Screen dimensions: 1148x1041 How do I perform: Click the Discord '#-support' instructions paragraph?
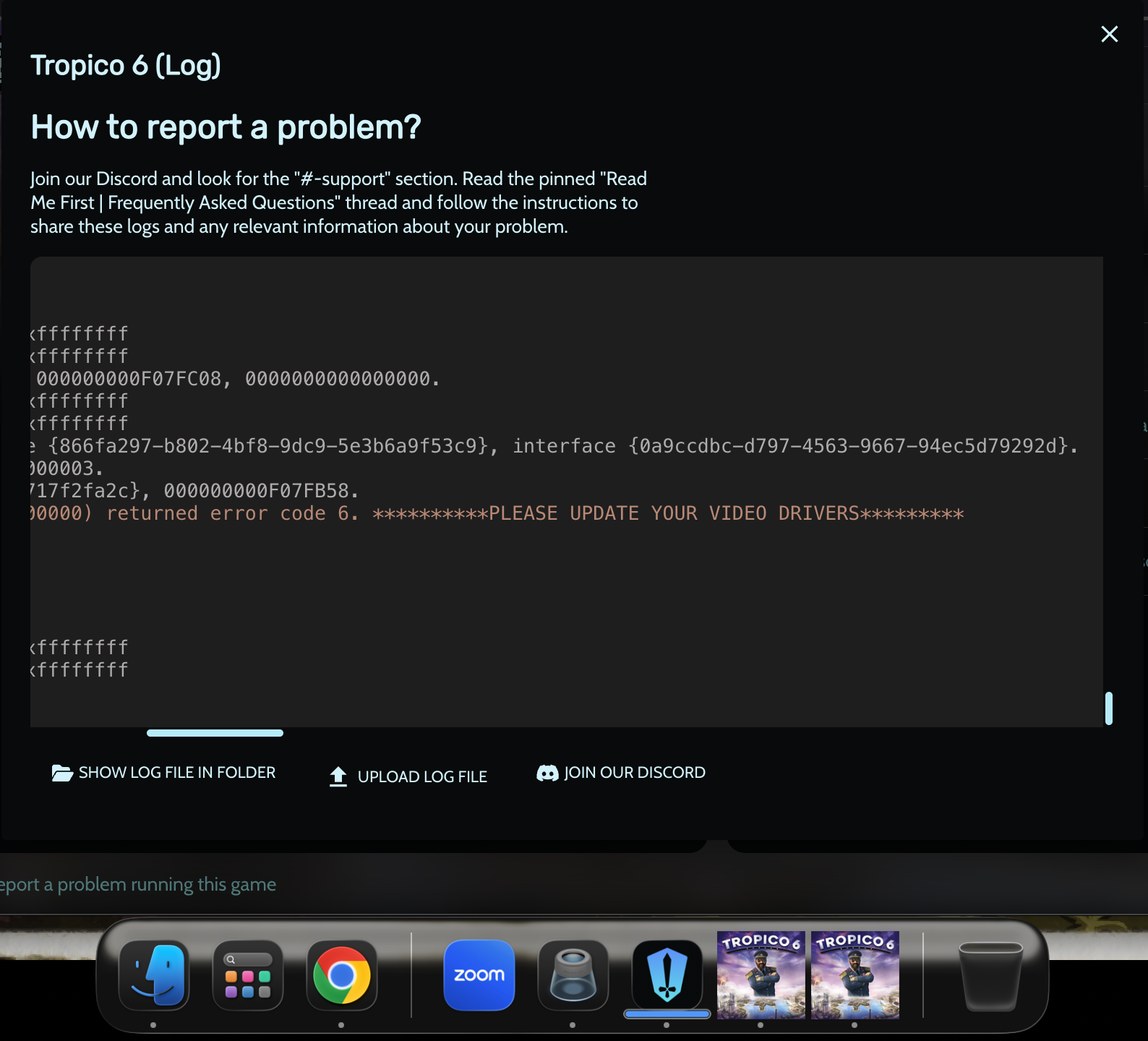[x=338, y=202]
